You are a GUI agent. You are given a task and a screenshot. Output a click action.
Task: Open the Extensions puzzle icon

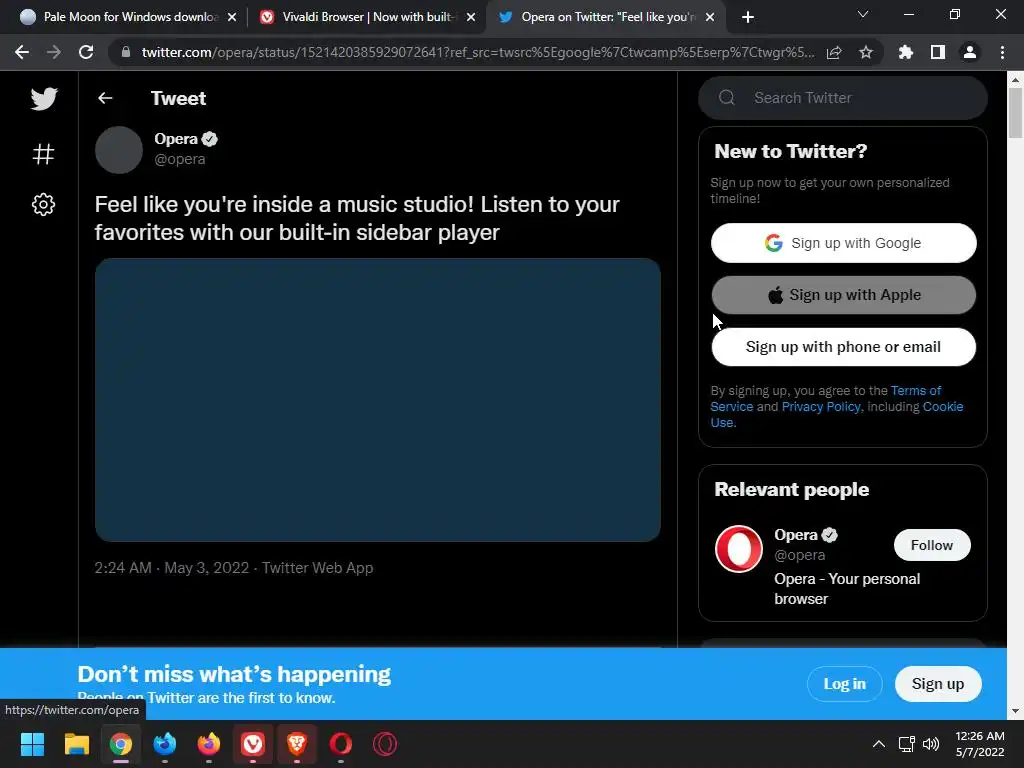point(906,52)
